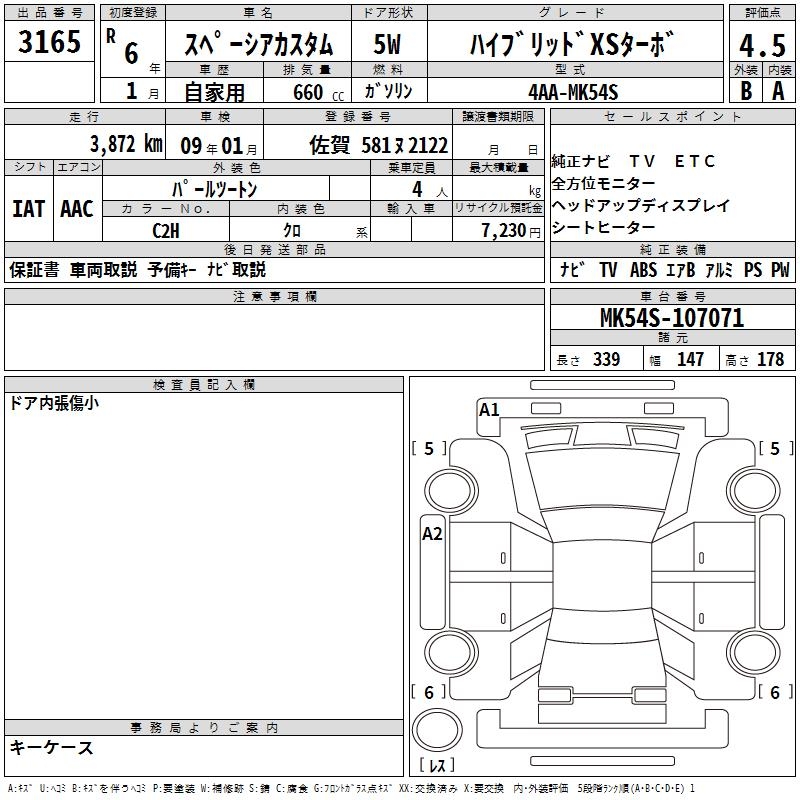Click the spare tire circle above [レス]

click(x=437, y=730)
